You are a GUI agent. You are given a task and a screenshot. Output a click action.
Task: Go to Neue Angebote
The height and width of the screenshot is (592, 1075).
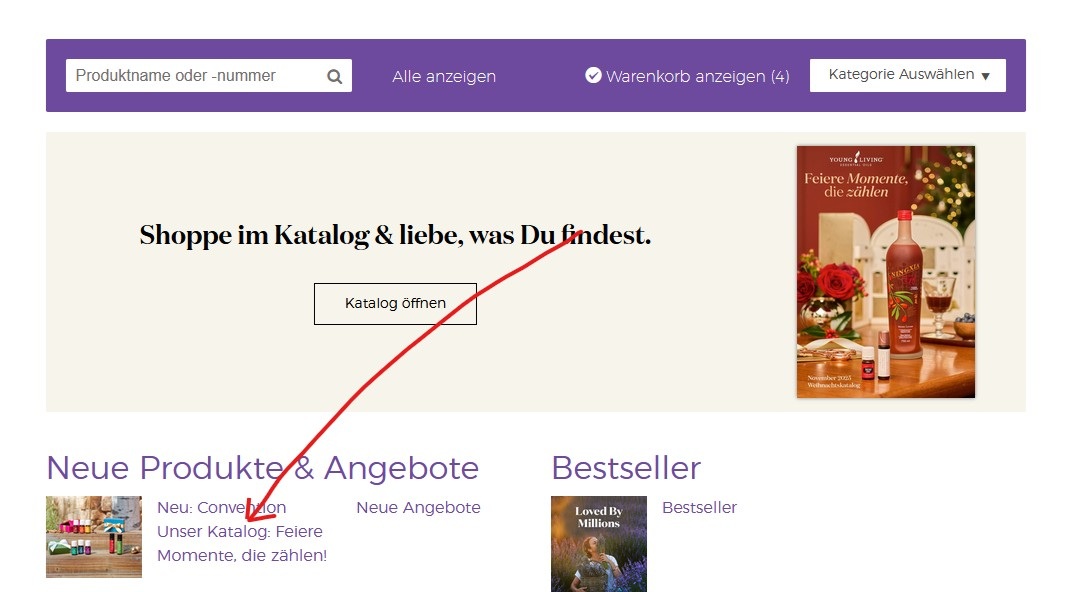418,508
